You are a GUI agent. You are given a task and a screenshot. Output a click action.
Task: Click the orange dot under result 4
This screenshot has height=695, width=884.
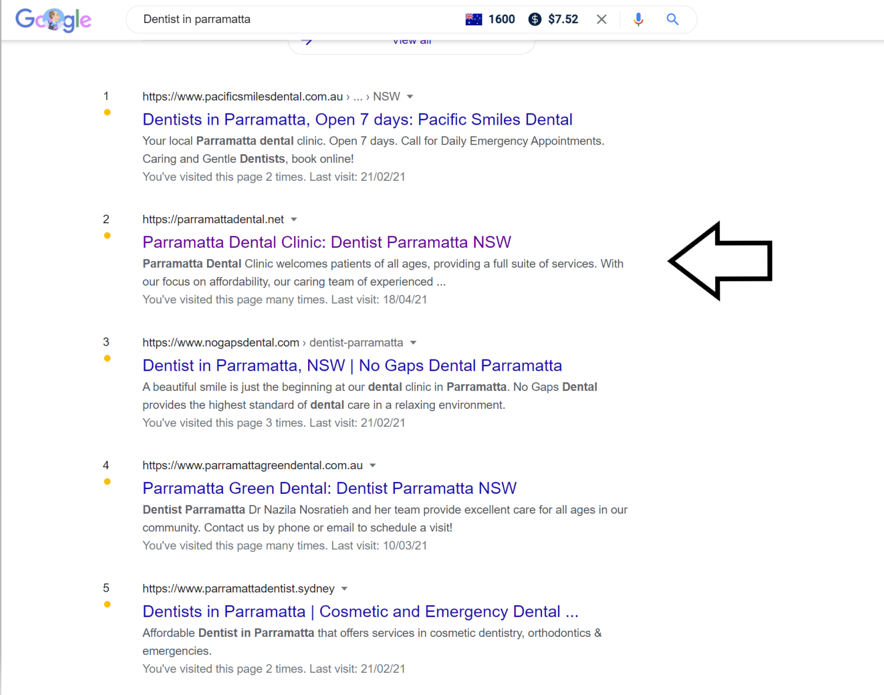pos(107,481)
